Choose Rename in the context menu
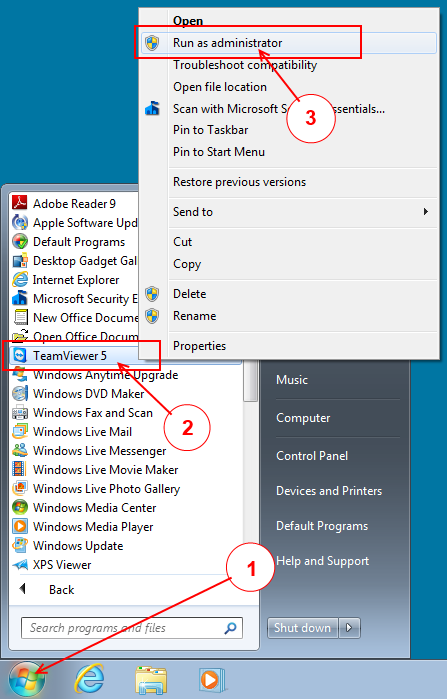 point(194,316)
